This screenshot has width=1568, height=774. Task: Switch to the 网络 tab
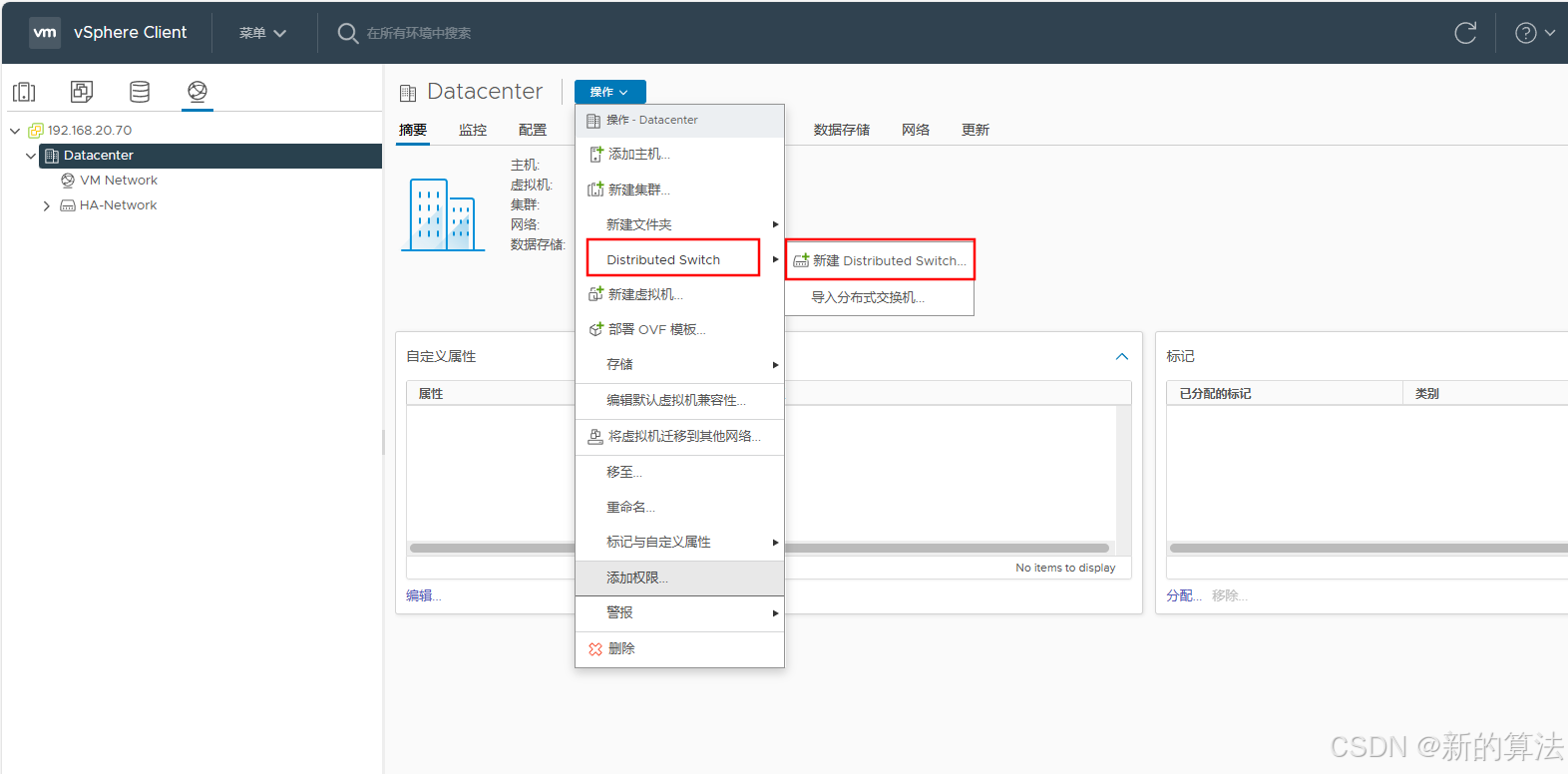point(916,130)
